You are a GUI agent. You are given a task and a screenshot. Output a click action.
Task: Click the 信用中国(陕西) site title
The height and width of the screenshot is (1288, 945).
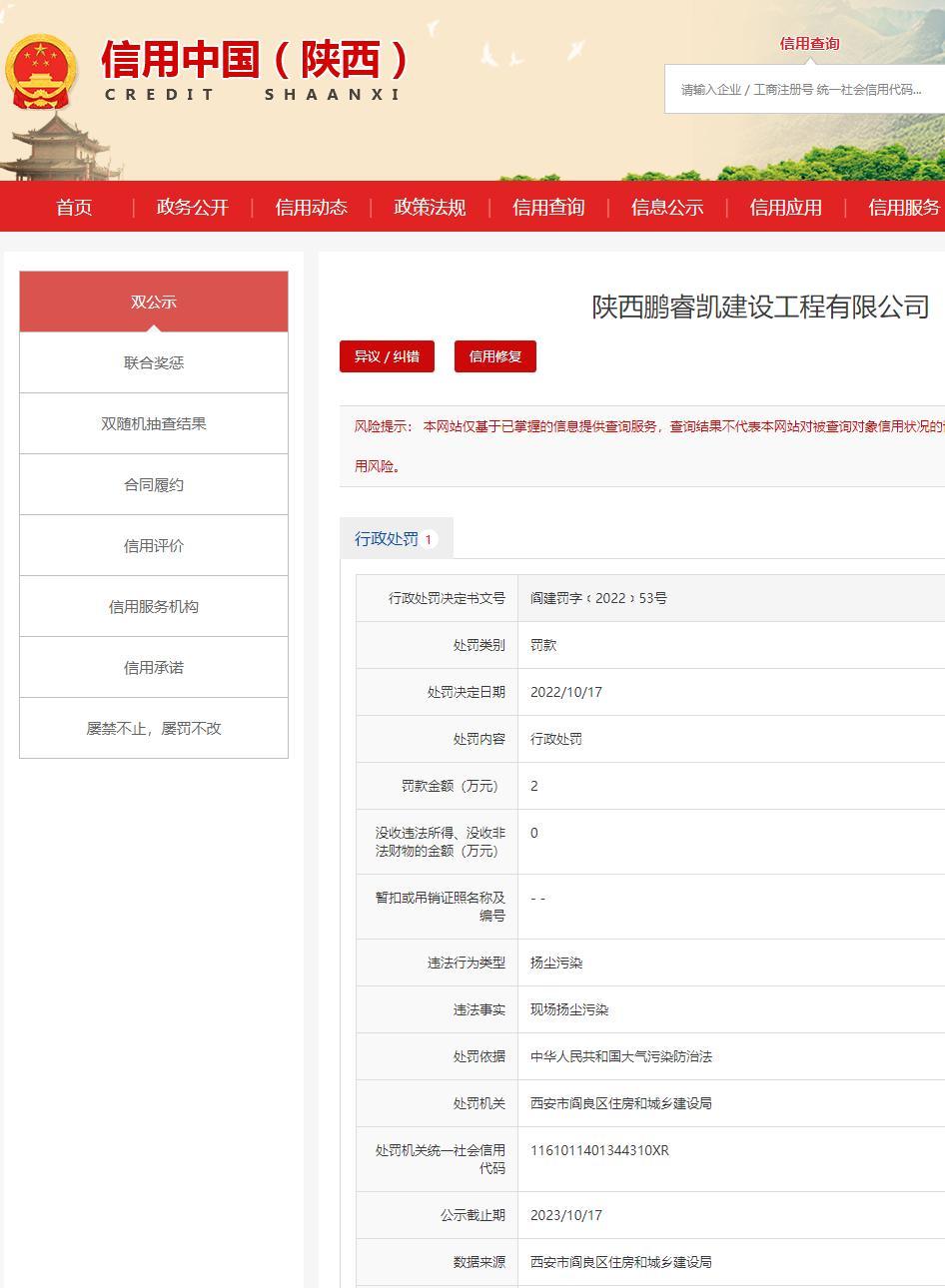pos(256,60)
